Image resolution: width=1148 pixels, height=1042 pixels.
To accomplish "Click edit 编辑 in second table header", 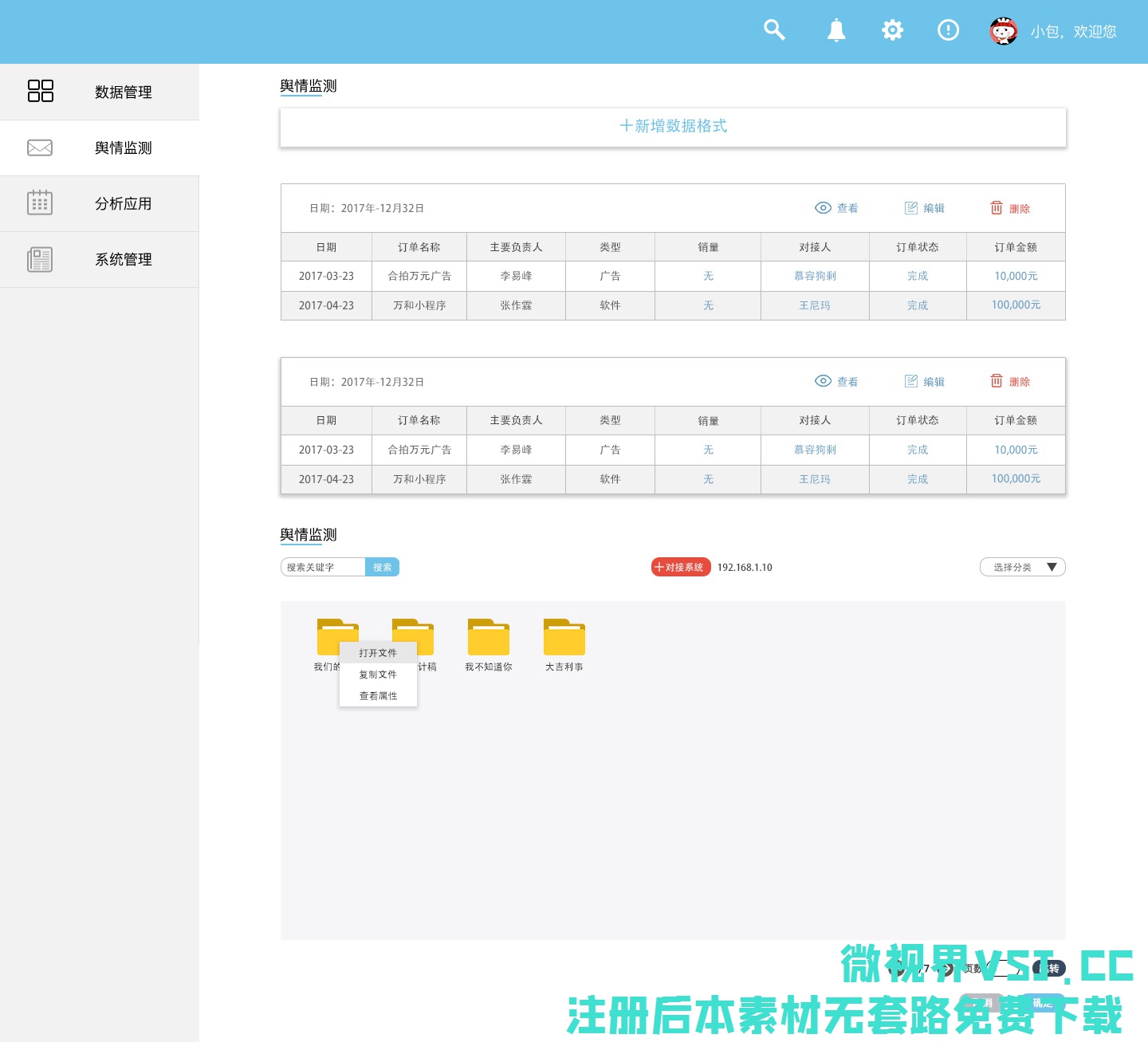I will click(925, 382).
